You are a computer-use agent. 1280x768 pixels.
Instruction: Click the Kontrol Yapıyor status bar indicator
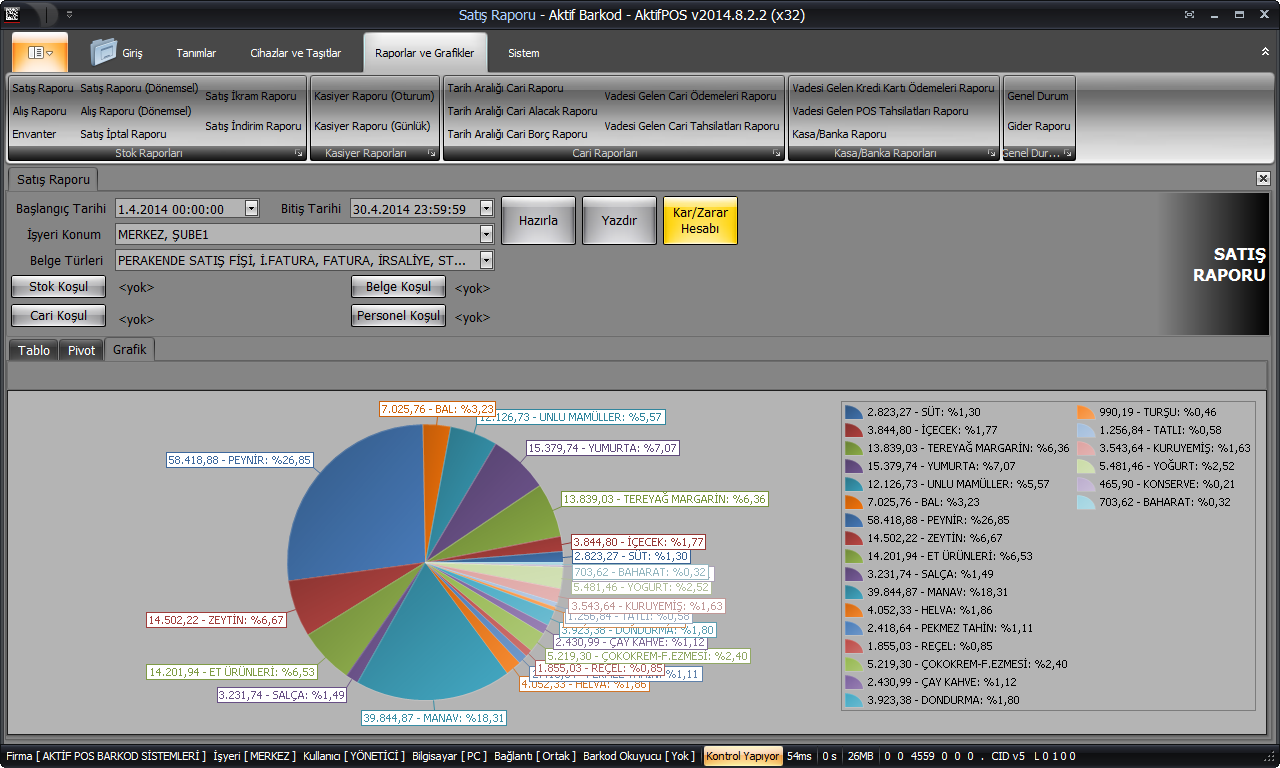(x=743, y=756)
